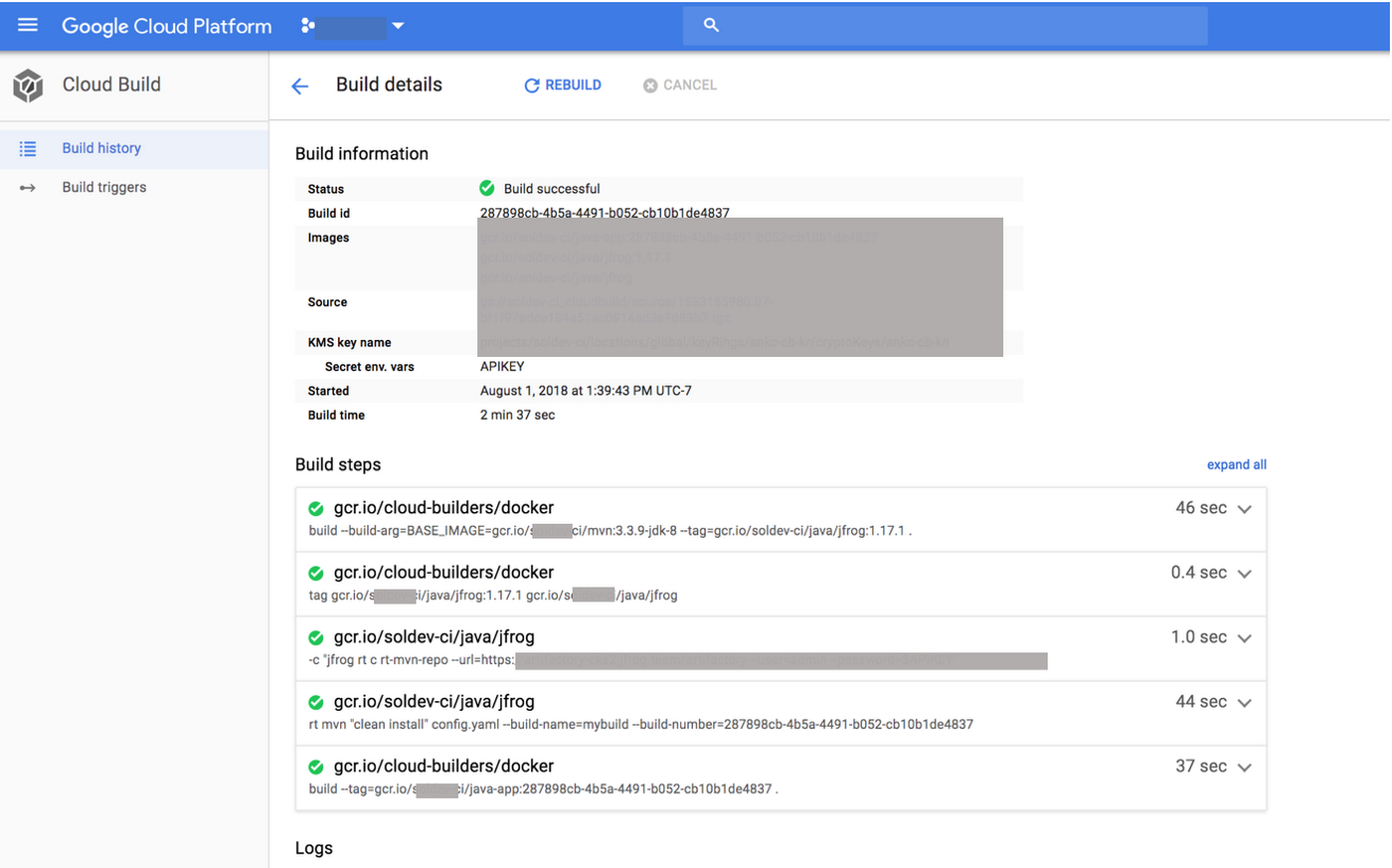Expand the 44 sec jfrog mvn step

1244,703
